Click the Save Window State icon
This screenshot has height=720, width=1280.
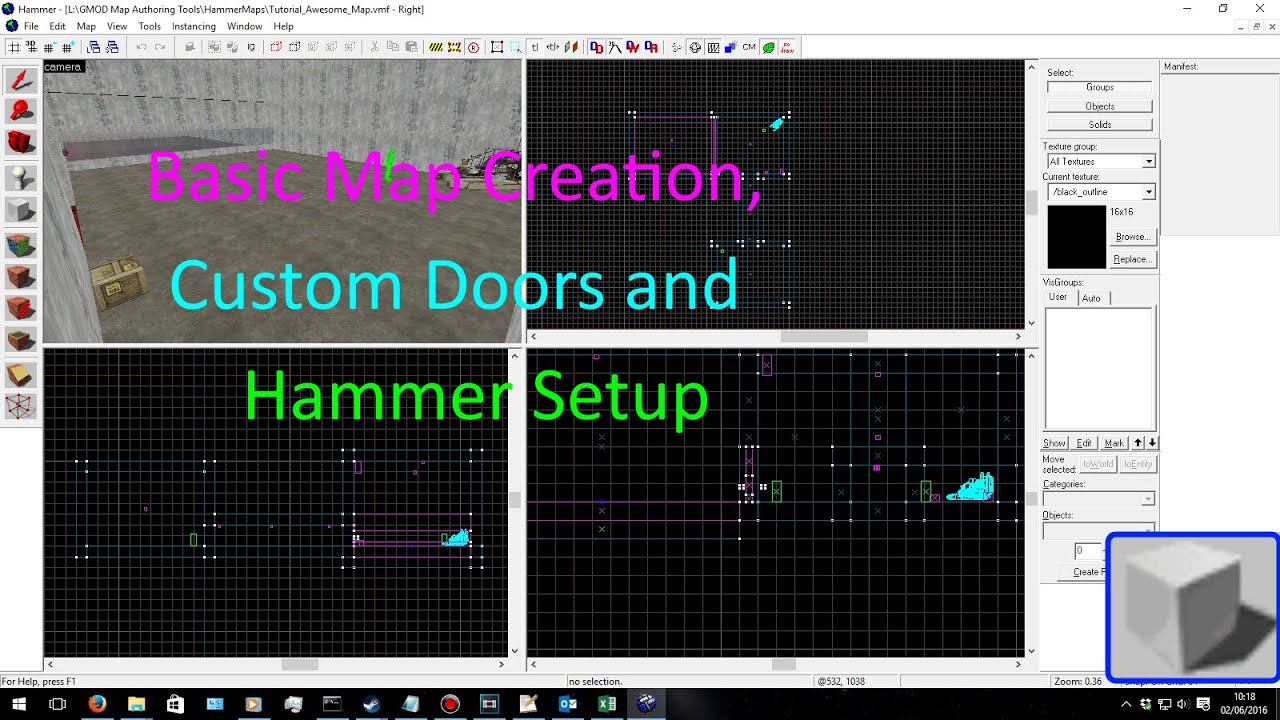tap(112, 47)
